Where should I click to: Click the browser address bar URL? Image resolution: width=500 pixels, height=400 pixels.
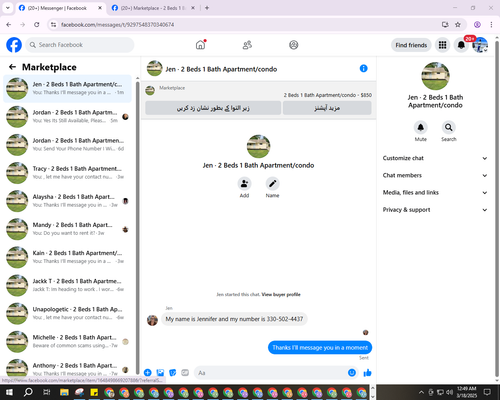click(x=117, y=25)
